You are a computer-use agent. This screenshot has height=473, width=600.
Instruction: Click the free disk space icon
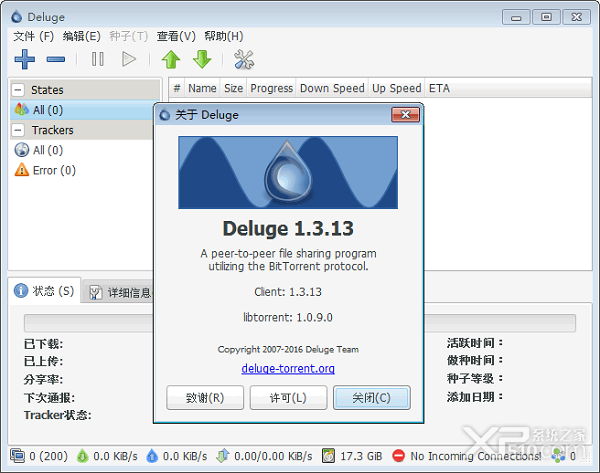point(328,456)
